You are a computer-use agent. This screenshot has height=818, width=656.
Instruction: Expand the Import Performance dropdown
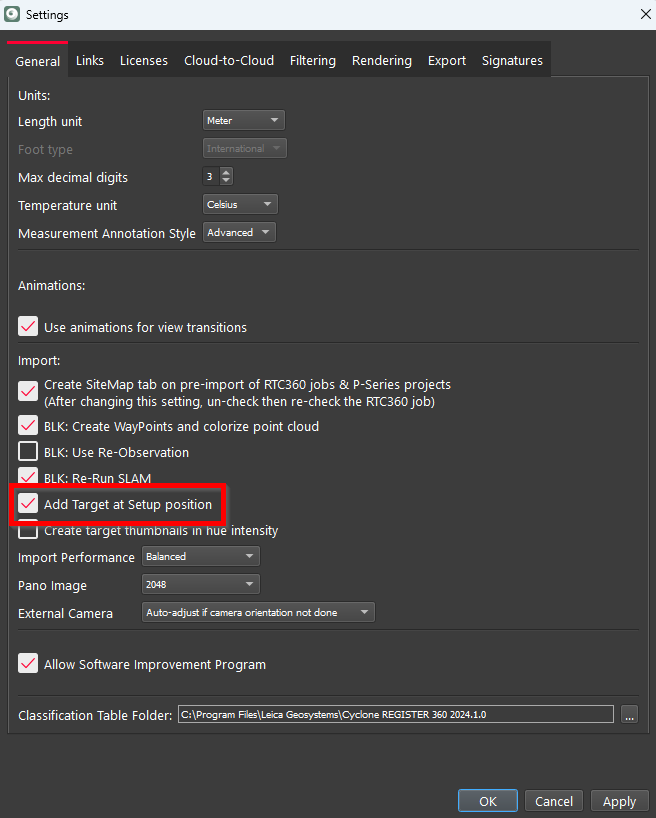(201, 557)
